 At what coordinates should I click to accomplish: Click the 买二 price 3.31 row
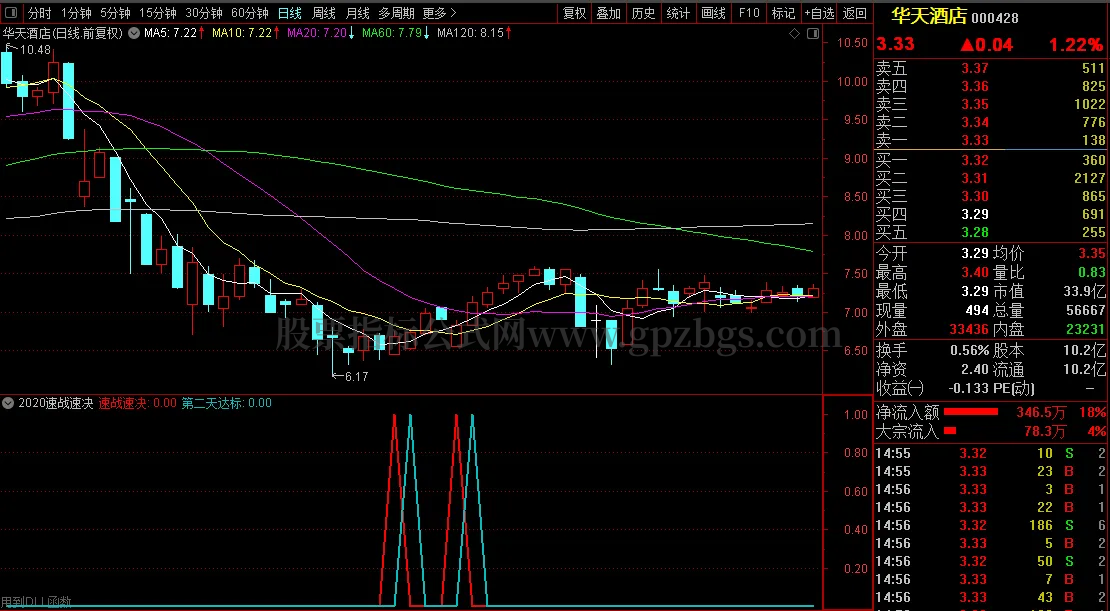point(991,178)
